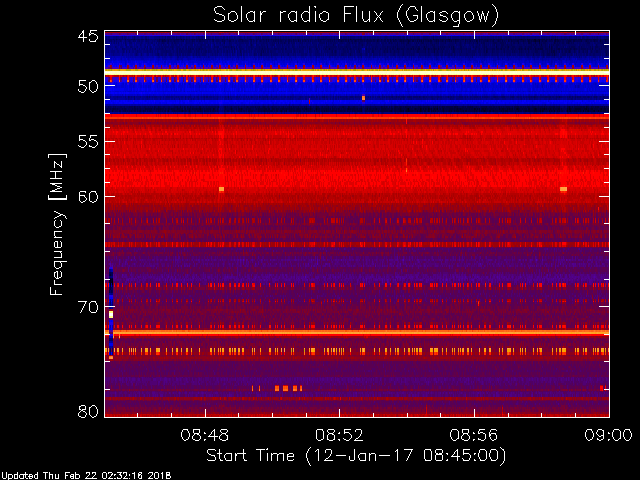Click the 'Solar radio Flux (Glasgow)' title
The height and width of the screenshot is (480, 640).
pos(356,16)
